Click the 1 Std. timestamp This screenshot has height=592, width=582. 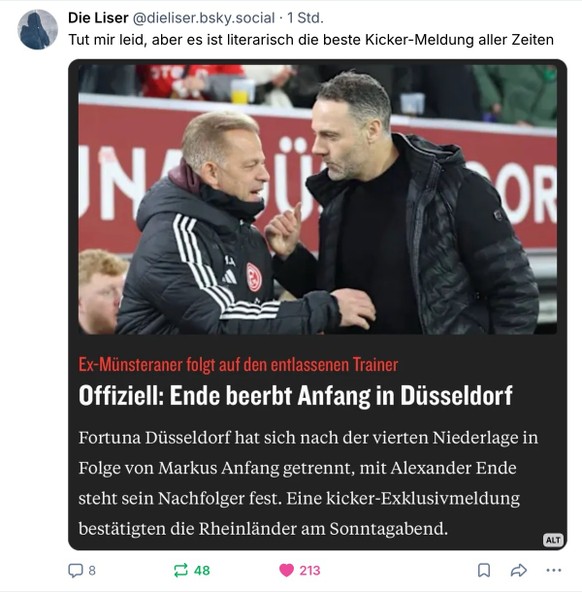[305, 18]
